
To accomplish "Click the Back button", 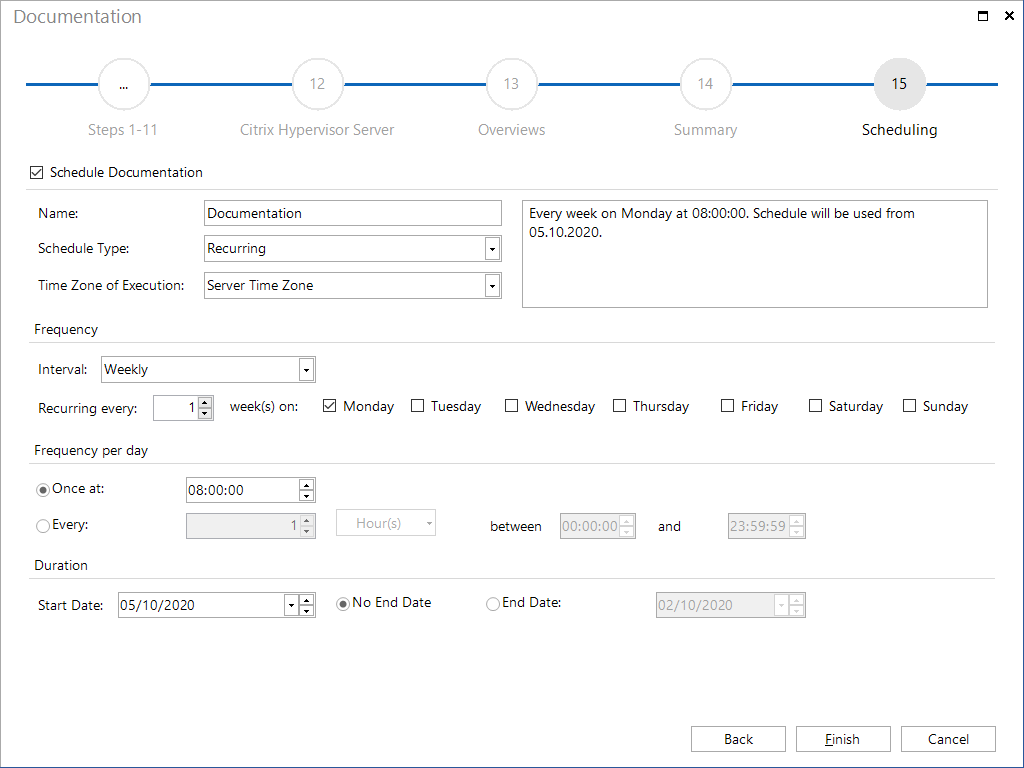I will click(x=738, y=739).
